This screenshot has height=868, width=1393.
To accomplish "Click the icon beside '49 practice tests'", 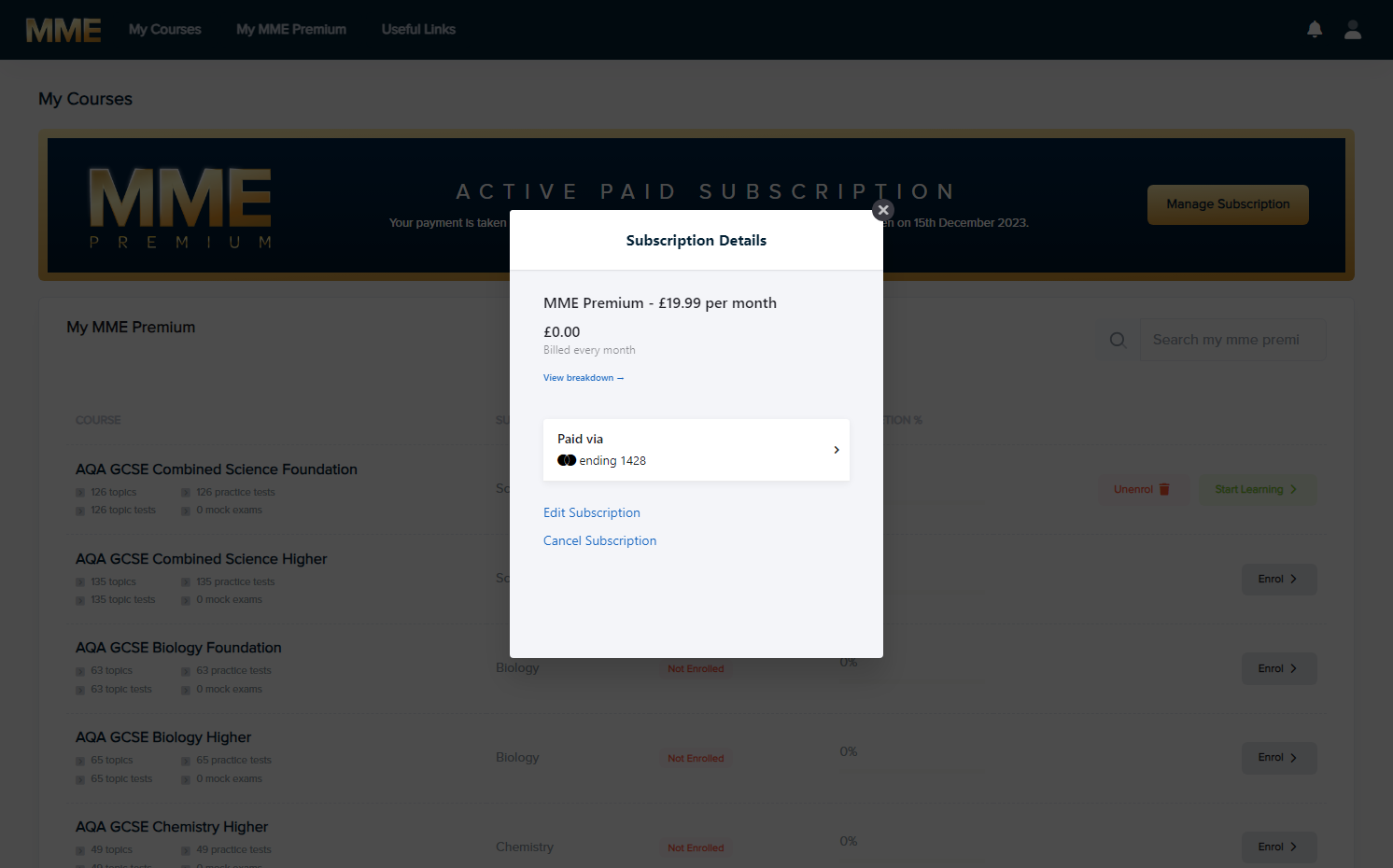I will 186,850.
